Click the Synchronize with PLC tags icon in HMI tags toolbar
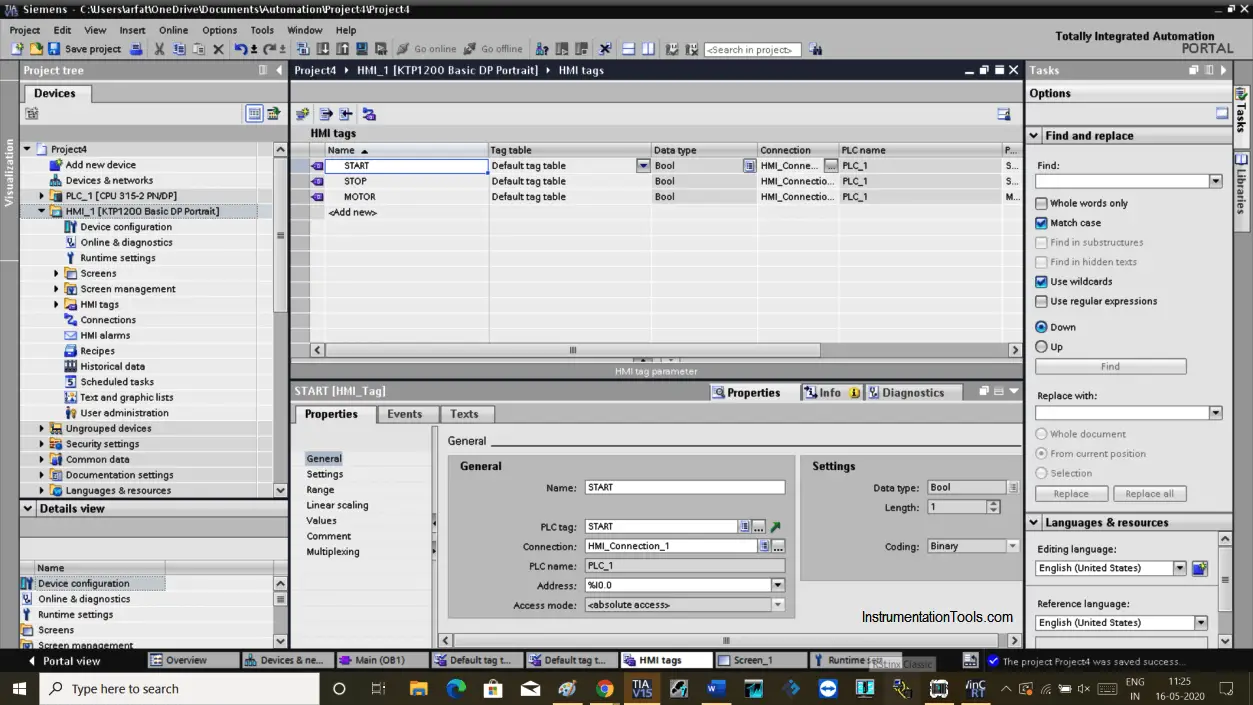Image resolution: width=1253 pixels, height=705 pixels. (368, 114)
